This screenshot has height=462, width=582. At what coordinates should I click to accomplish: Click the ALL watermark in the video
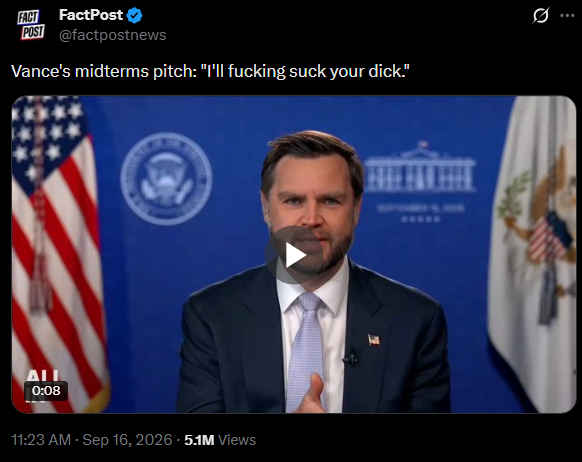tap(42, 376)
